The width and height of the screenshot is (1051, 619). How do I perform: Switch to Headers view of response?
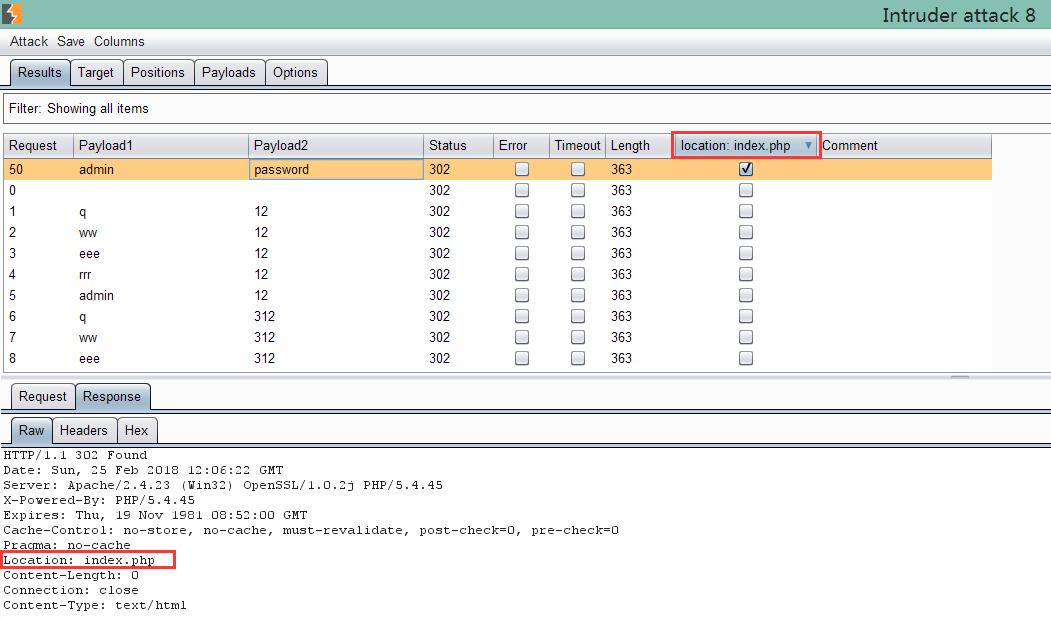[83, 430]
